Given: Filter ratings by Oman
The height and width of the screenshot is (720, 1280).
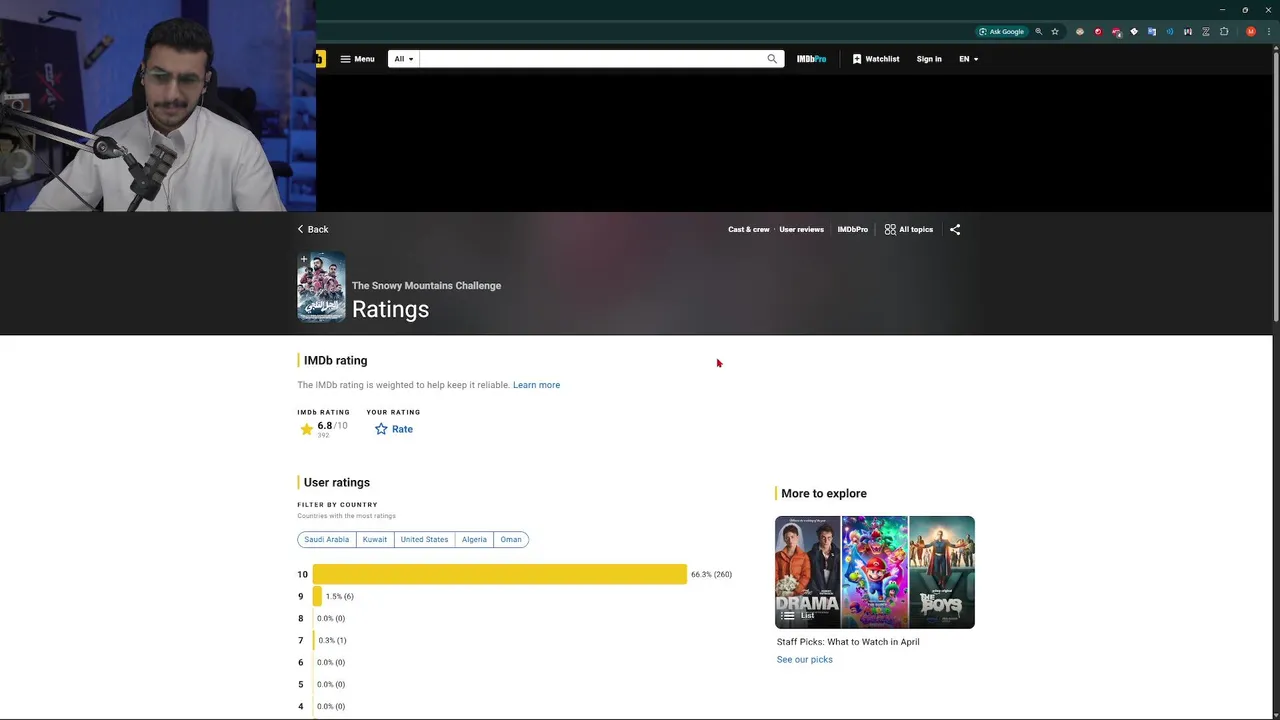Looking at the screenshot, I should [511, 539].
